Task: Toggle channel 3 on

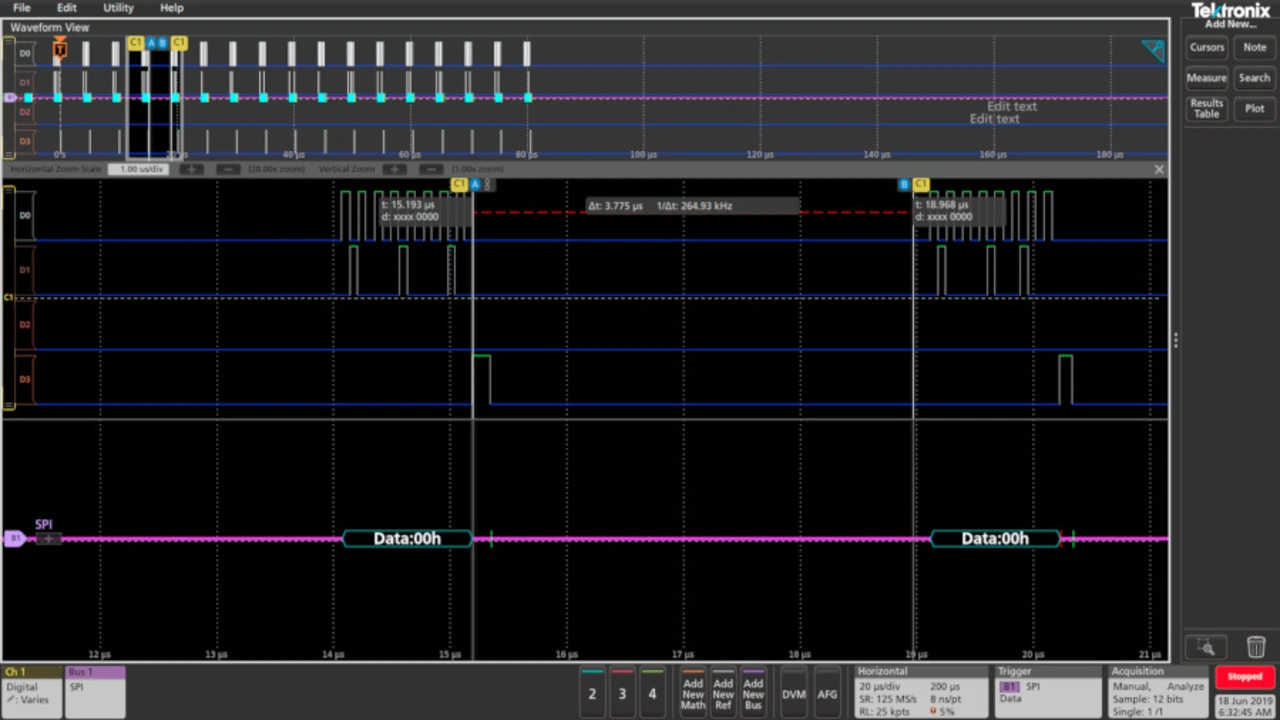Action: click(x=622, y=692)
